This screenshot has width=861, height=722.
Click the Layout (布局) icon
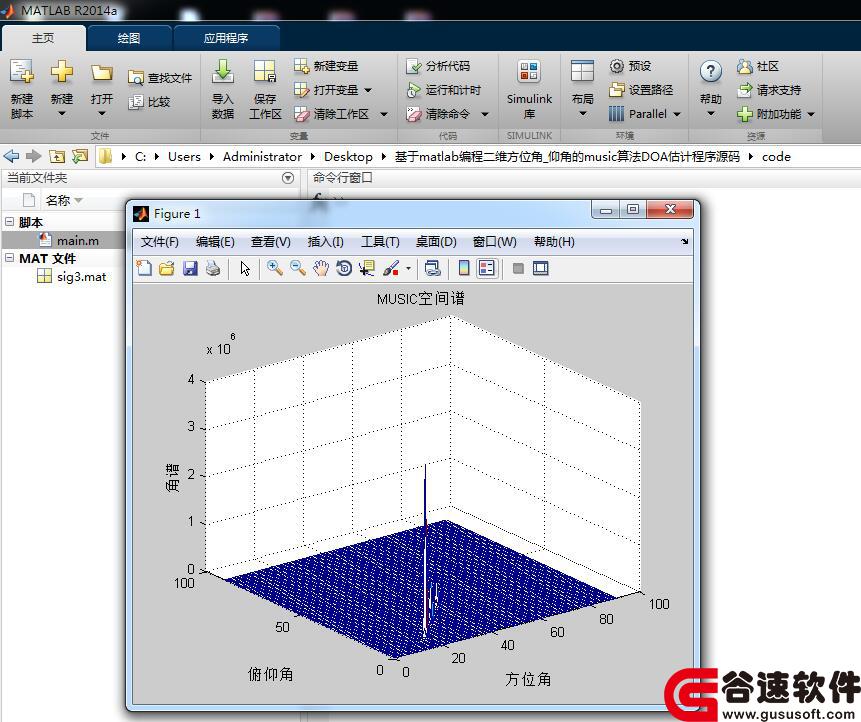tap(582, 72)
